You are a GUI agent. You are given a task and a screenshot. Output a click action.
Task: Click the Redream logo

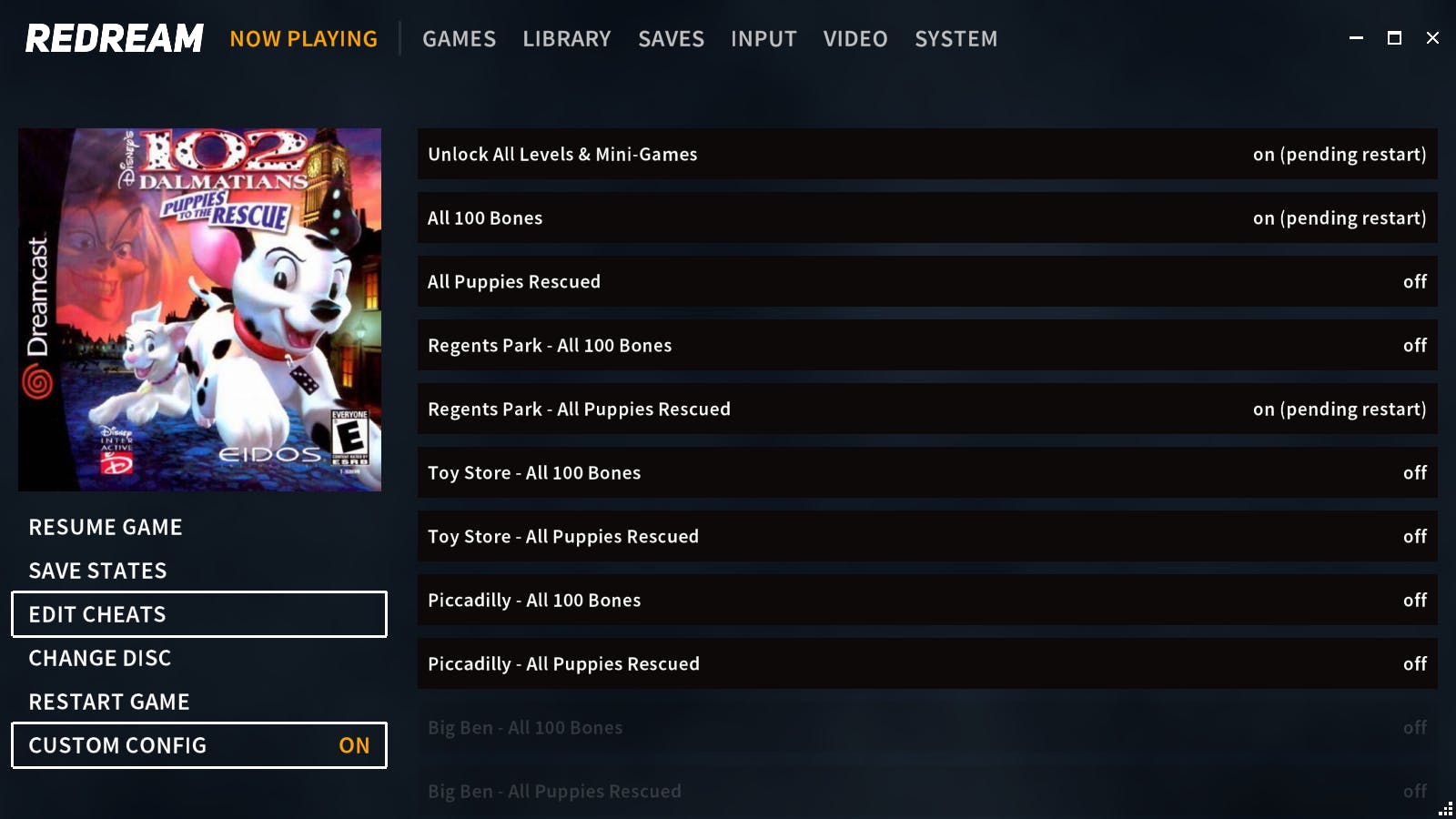point(115,38)
